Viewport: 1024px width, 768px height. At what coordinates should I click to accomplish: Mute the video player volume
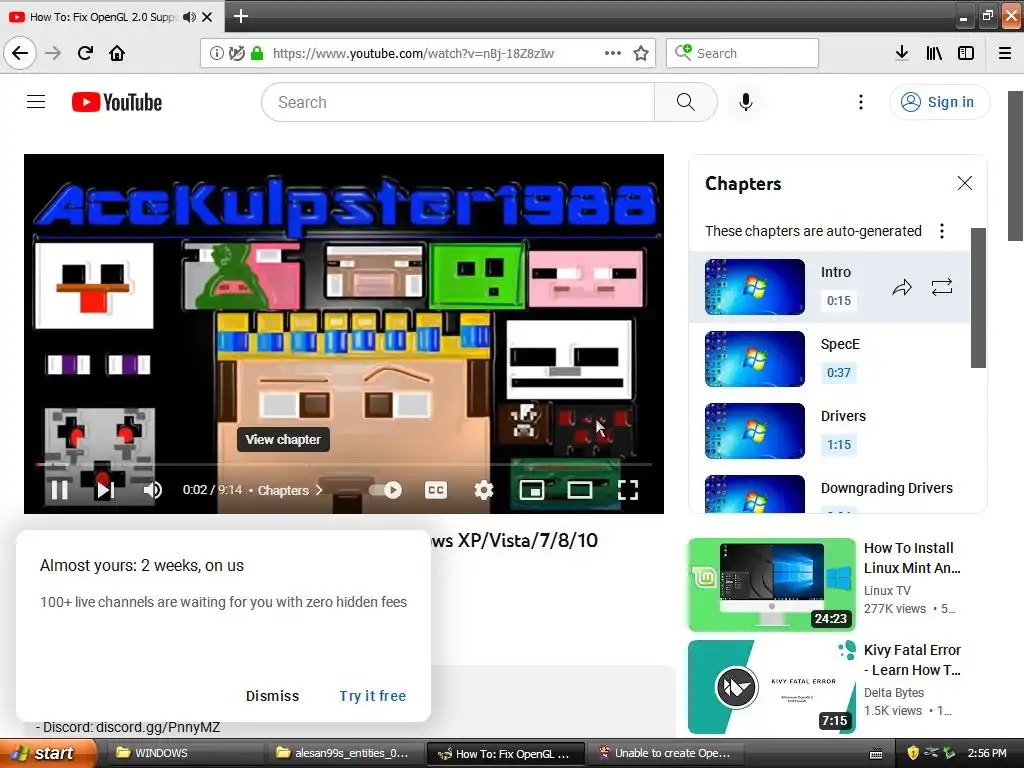pyautogui.click(x=152, y=490)
